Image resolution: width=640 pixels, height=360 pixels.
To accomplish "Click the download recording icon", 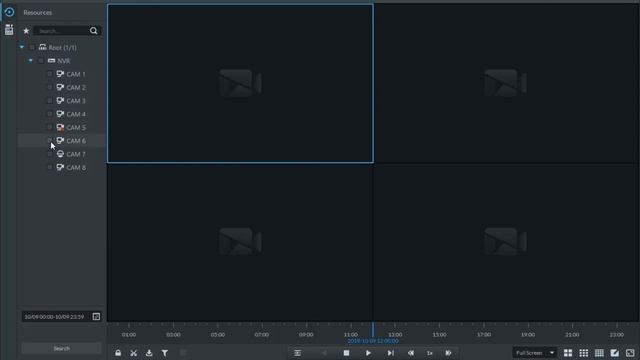I will point(149,353).
